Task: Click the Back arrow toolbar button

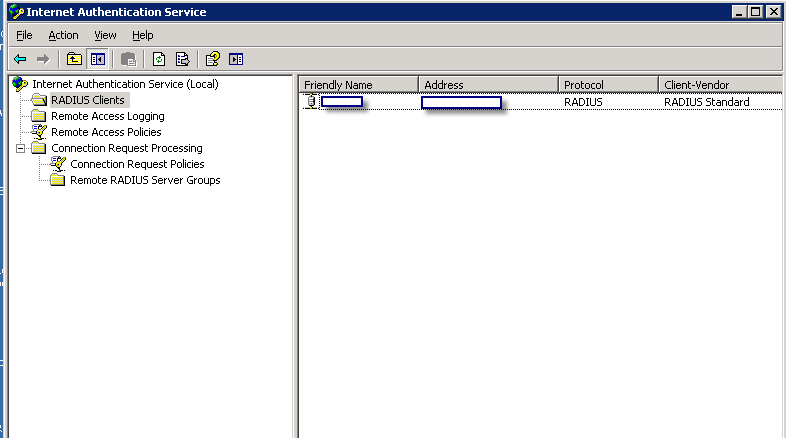Action: click(x=20, y=59)
